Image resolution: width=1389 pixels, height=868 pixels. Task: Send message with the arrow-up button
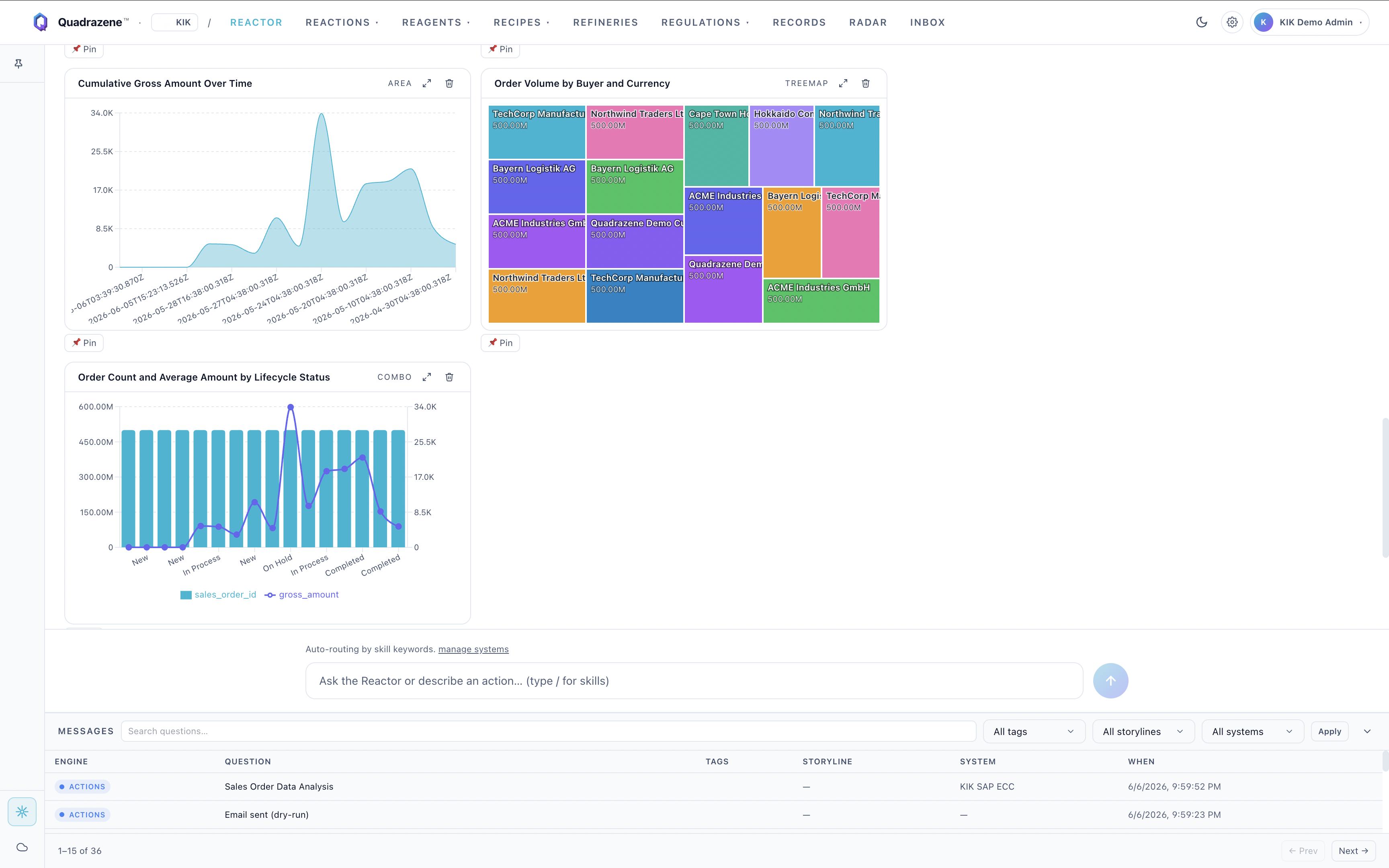[1110, 681]
